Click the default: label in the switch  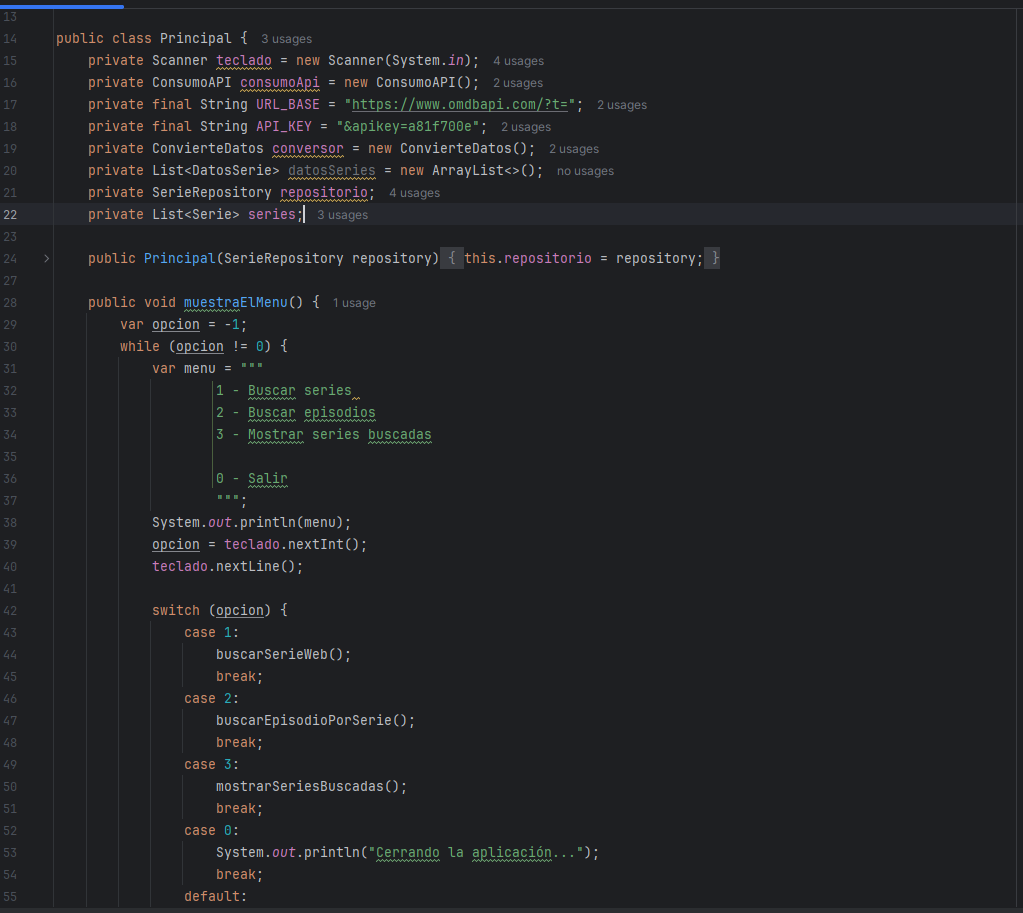(216, 896)
